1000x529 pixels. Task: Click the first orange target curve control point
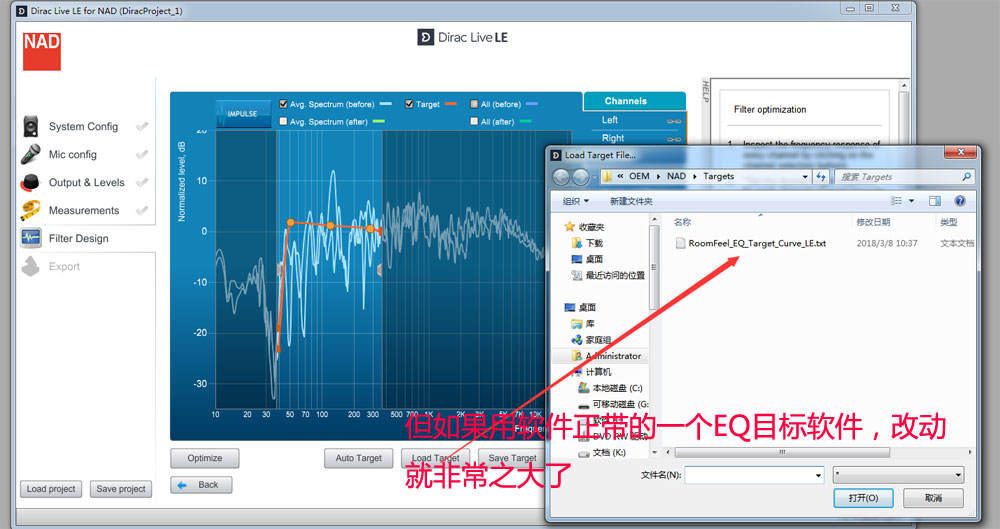pos(290,222)
